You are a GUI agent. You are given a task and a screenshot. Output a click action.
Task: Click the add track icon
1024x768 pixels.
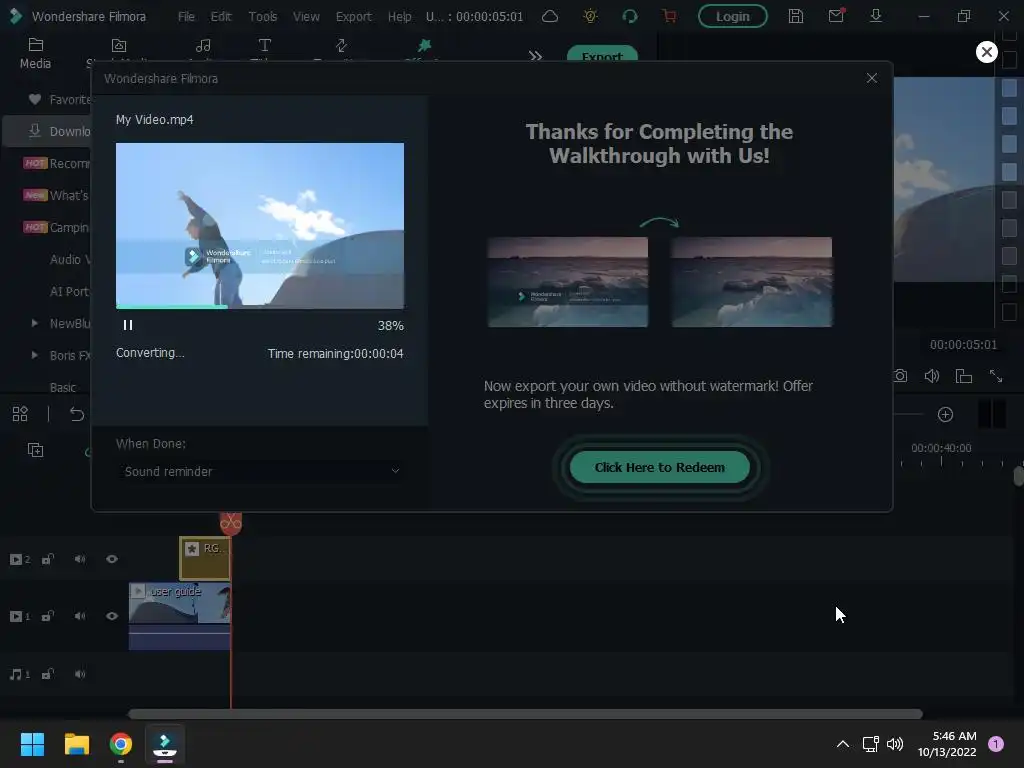tap(35, 450)
